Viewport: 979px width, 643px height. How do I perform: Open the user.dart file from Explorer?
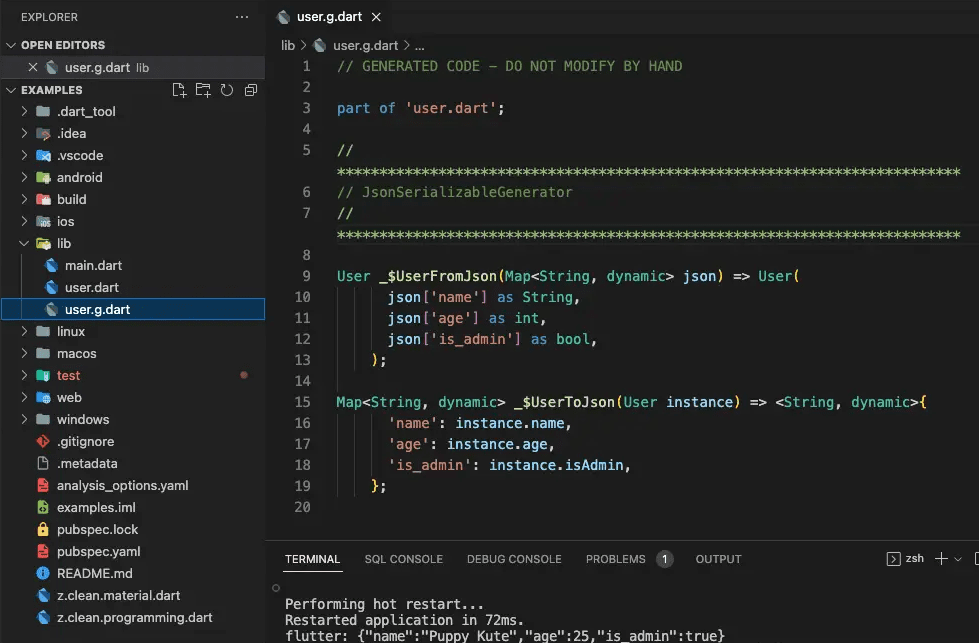tap(91, 287)
